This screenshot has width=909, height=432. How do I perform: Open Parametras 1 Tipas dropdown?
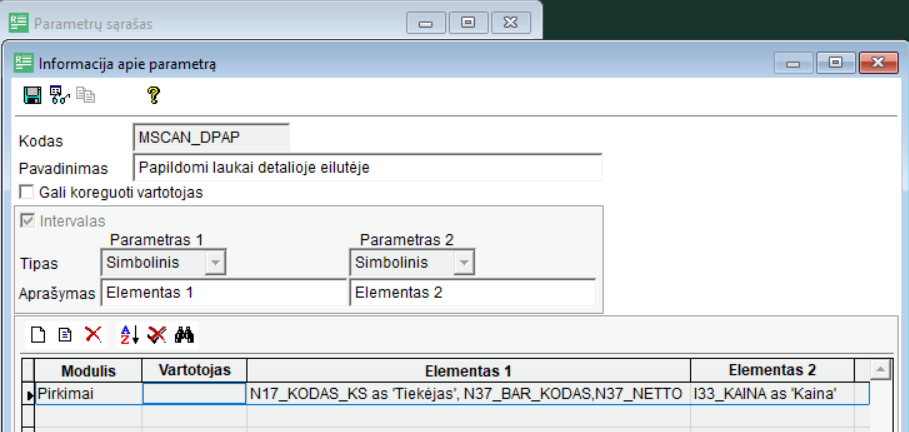(x=214, y=263)
